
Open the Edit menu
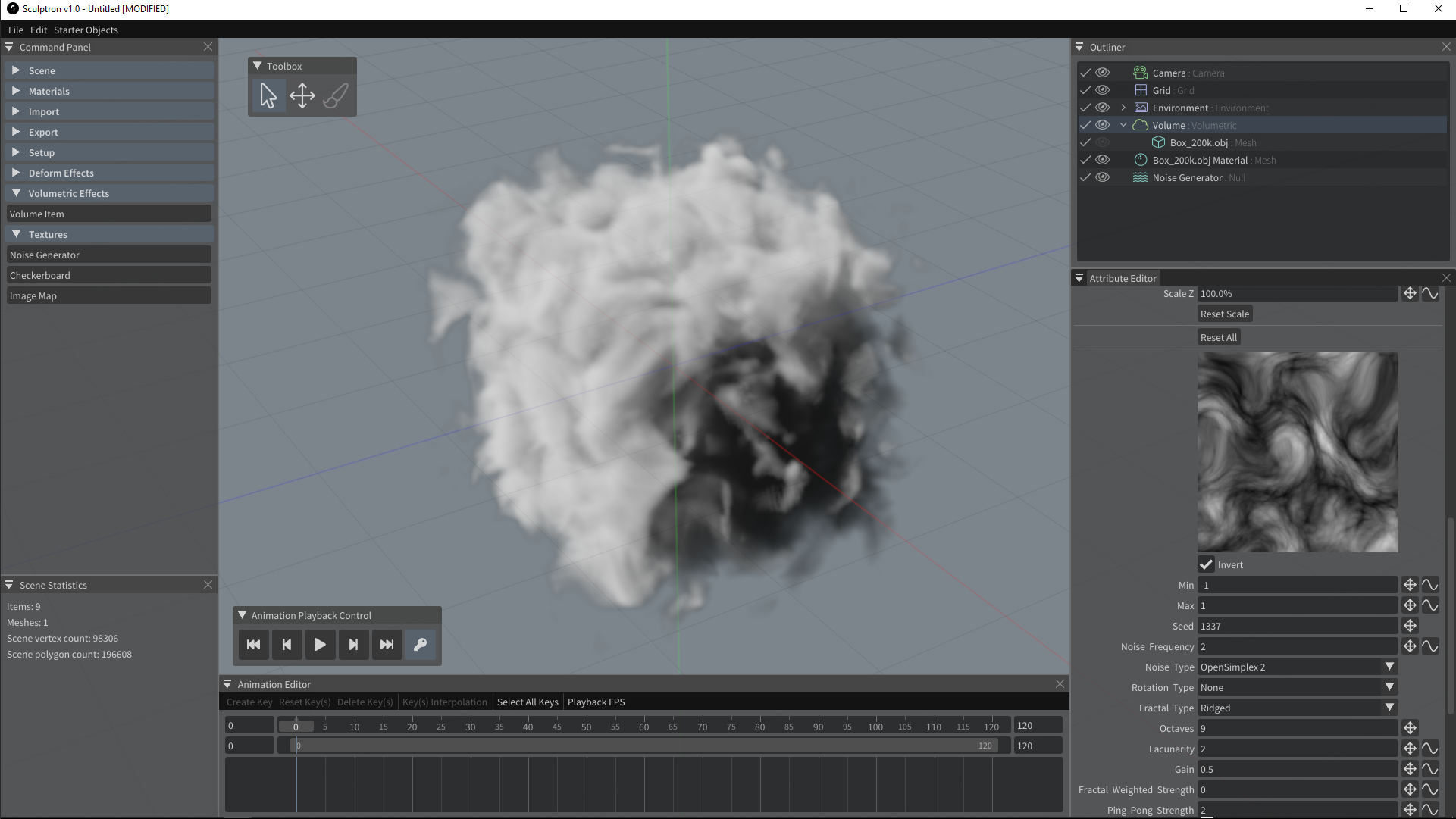coord(39,30)
